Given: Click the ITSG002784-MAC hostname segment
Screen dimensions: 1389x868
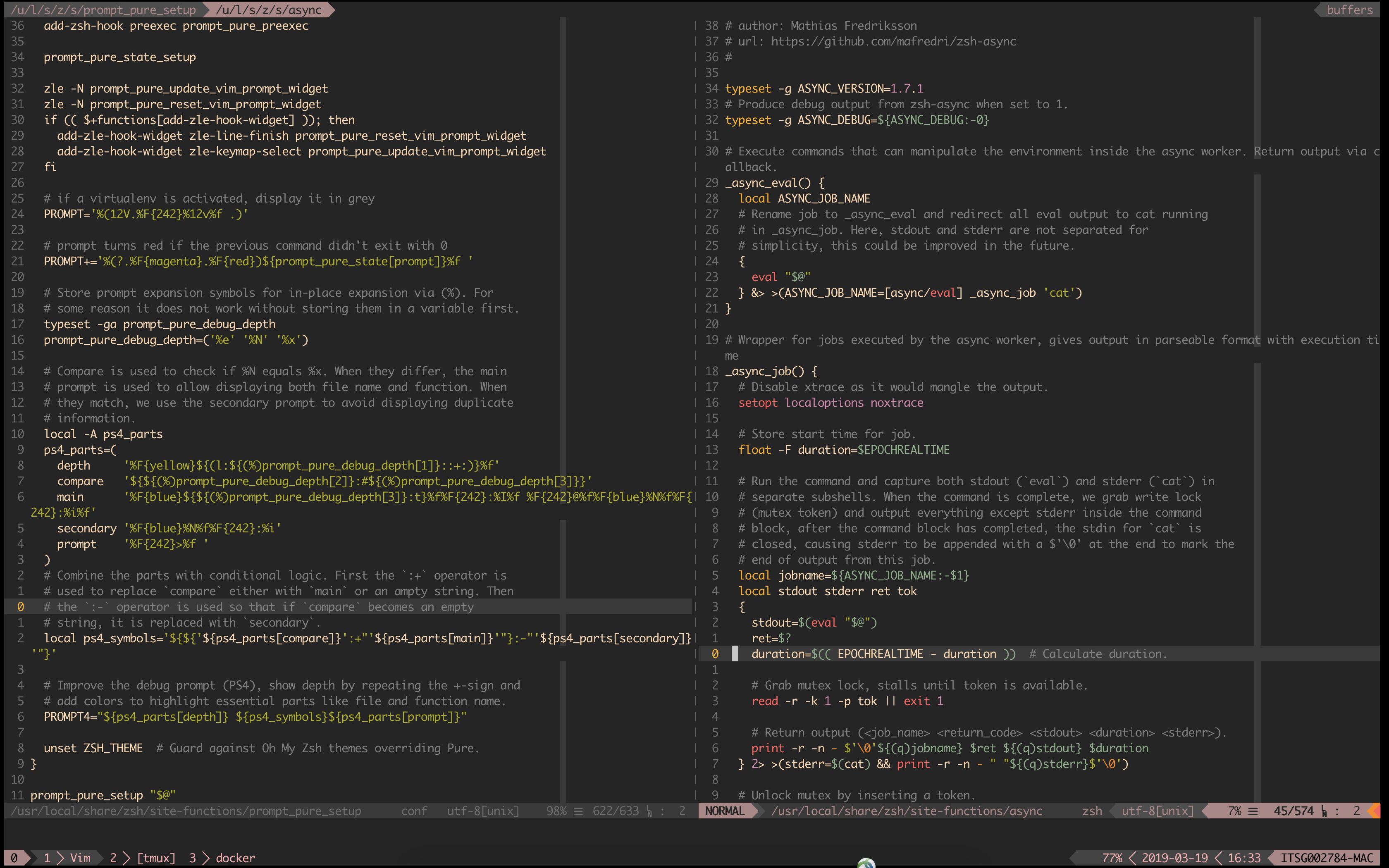Looking at the screenshot, I should coord(1327,858).
